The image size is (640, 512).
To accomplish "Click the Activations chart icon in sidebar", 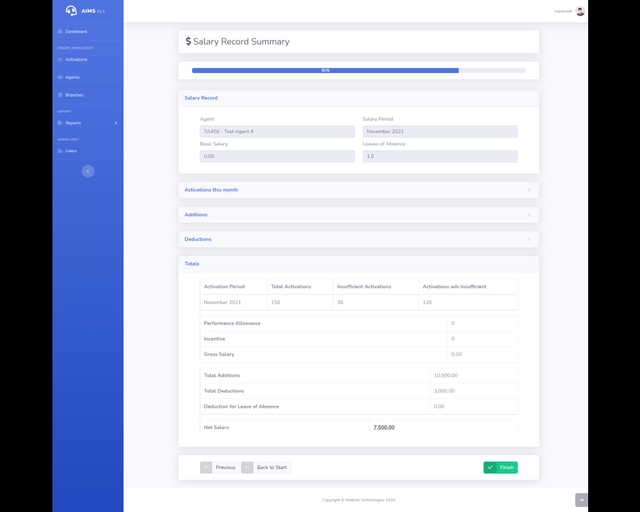I will tap(60, 60).
